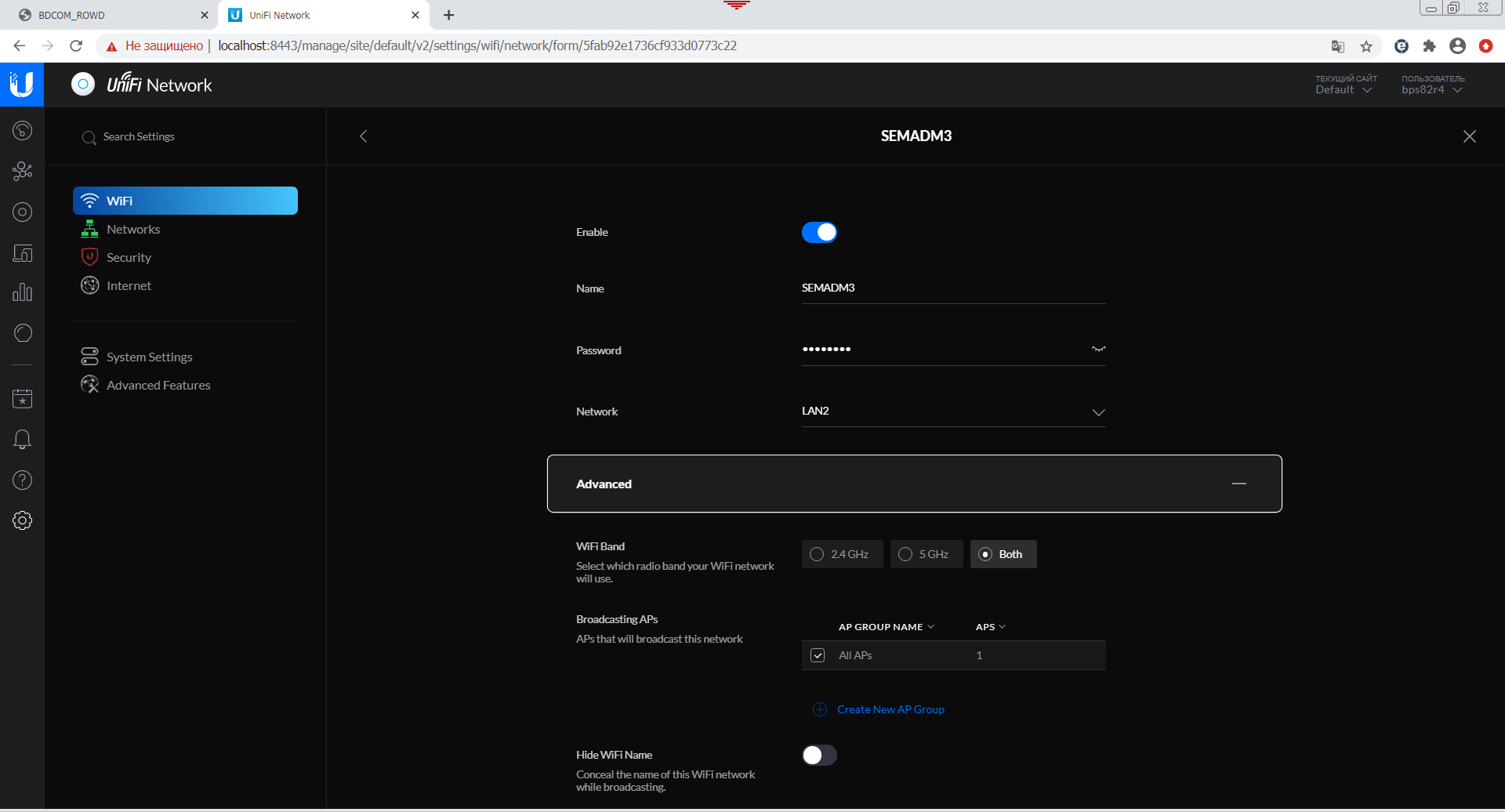Go back in browser history
Image resolution: width=1505 pixels, height=812 pixels.
(19, 46)
